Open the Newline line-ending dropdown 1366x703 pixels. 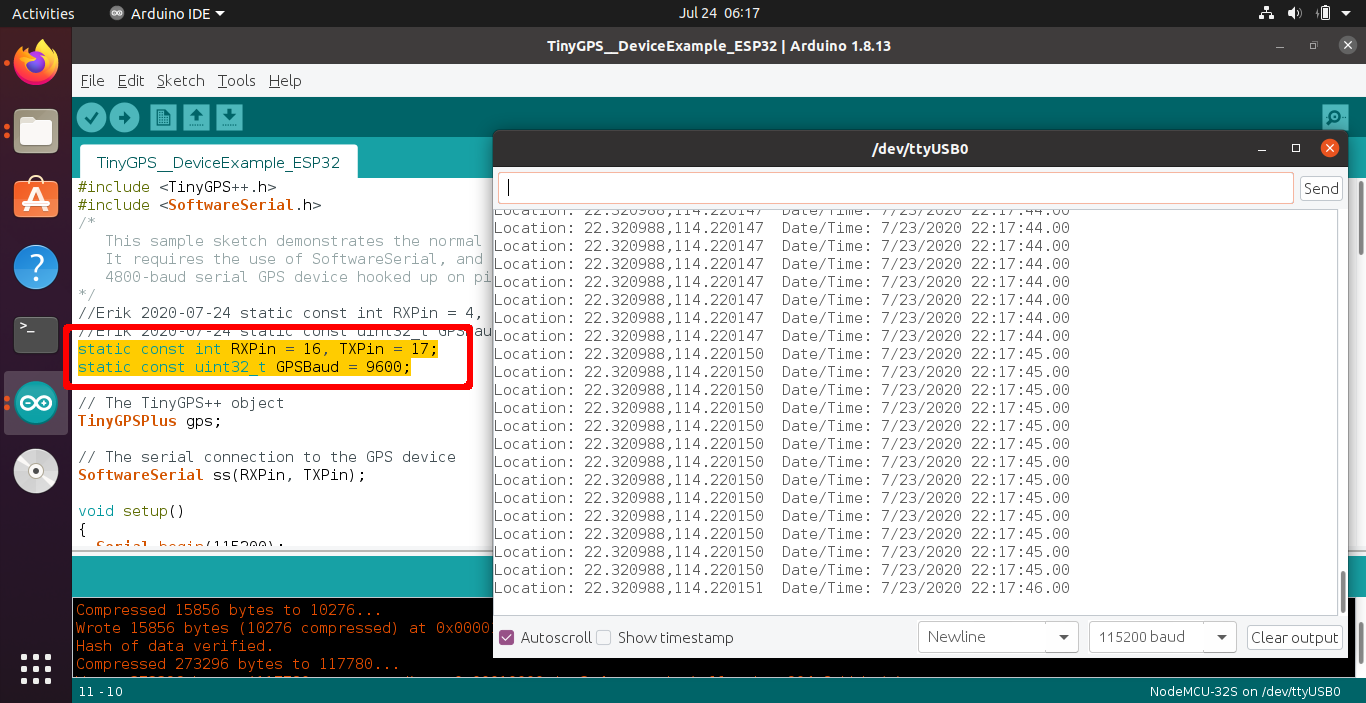(x=997, y=637)
